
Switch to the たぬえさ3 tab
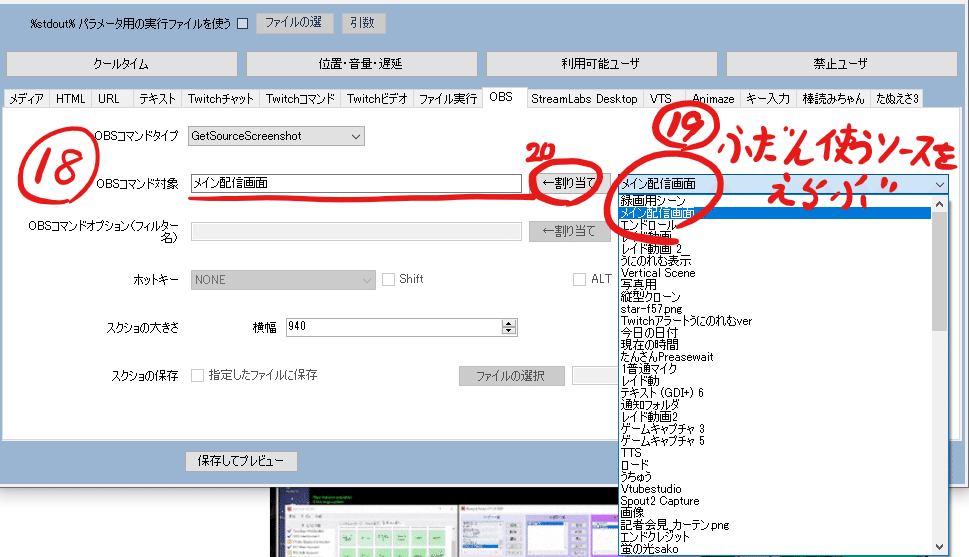click(x=897, y=98)
